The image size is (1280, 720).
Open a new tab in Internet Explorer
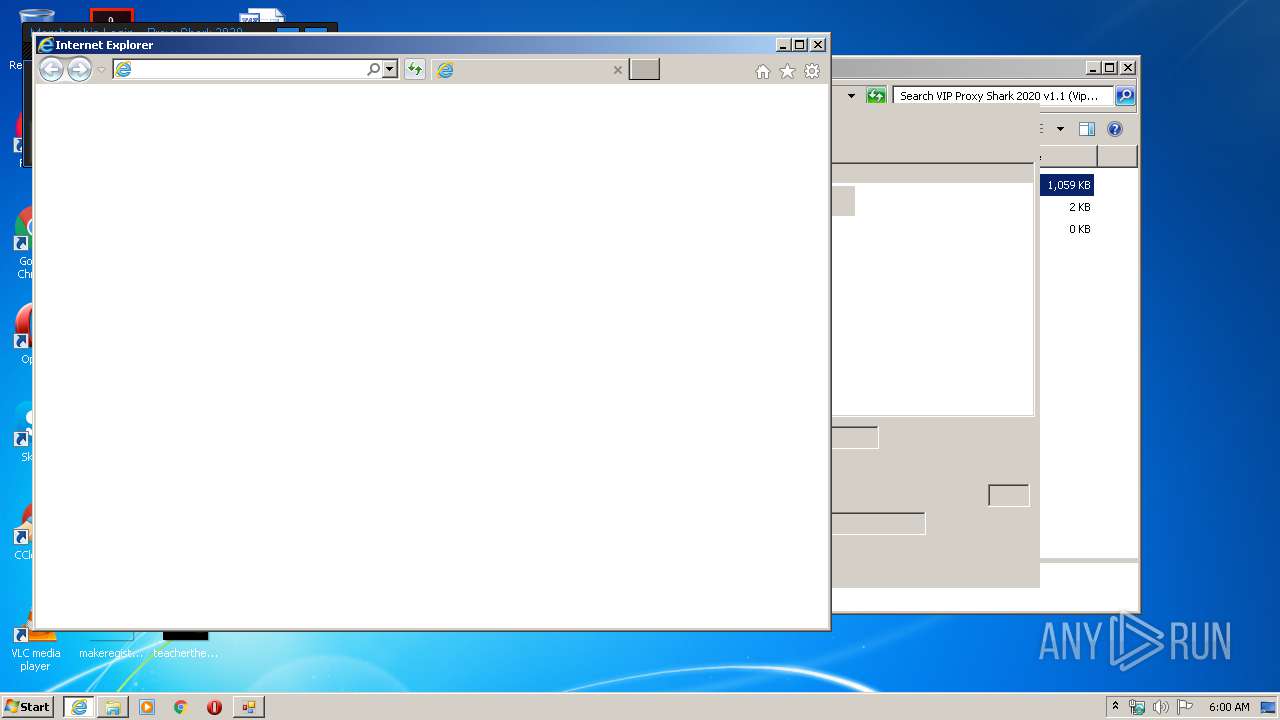pyautogui.click(x=644, y=69)
